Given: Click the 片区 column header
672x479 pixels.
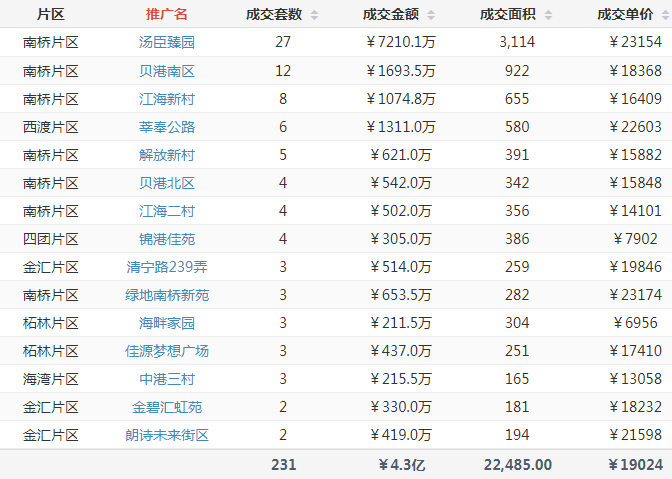Looking at the screenshot, I should 51,15.
